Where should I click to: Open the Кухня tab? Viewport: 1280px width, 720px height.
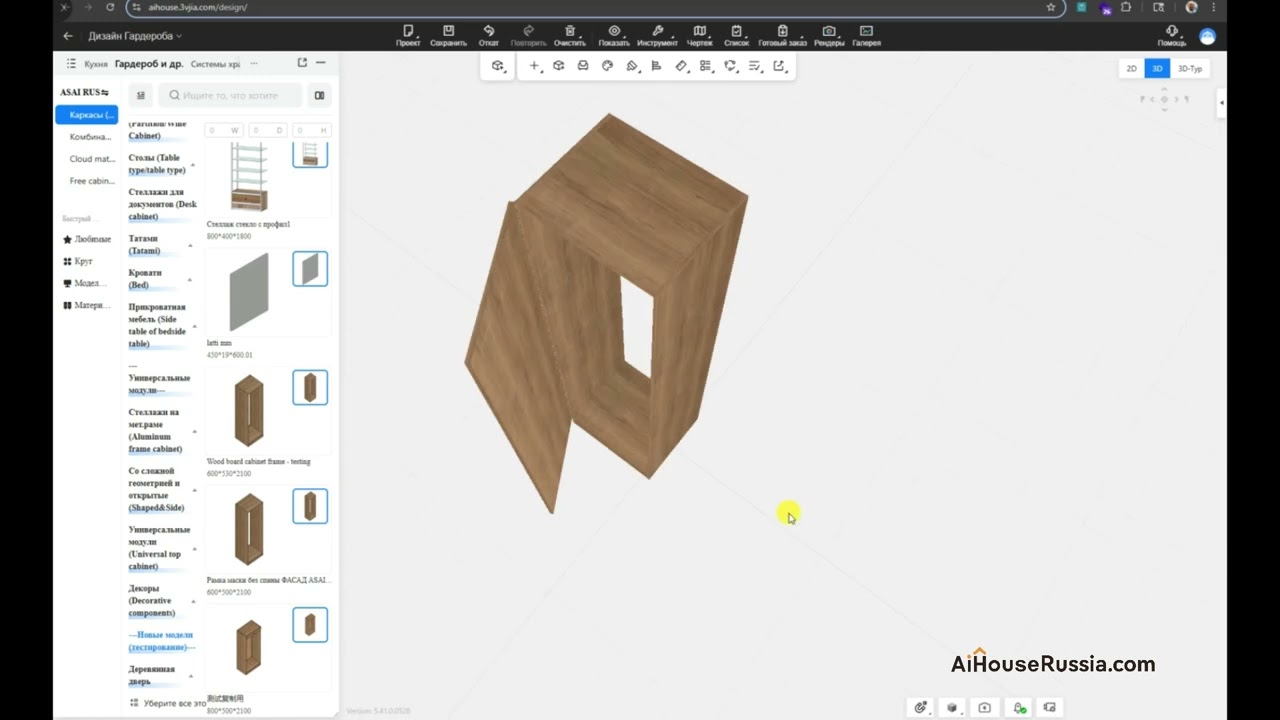[96, 63]
